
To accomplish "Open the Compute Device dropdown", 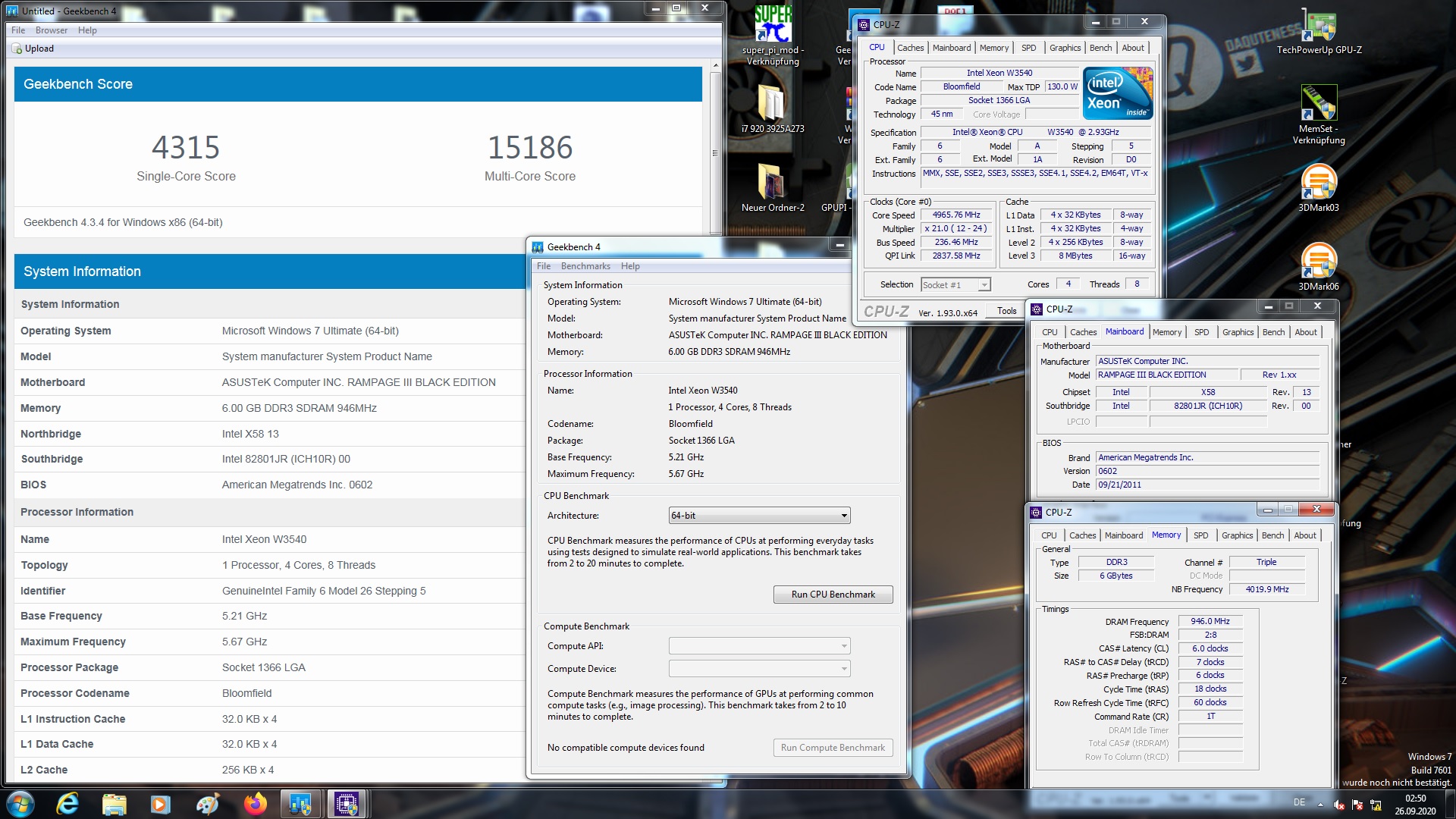I will tap(759, 669).
